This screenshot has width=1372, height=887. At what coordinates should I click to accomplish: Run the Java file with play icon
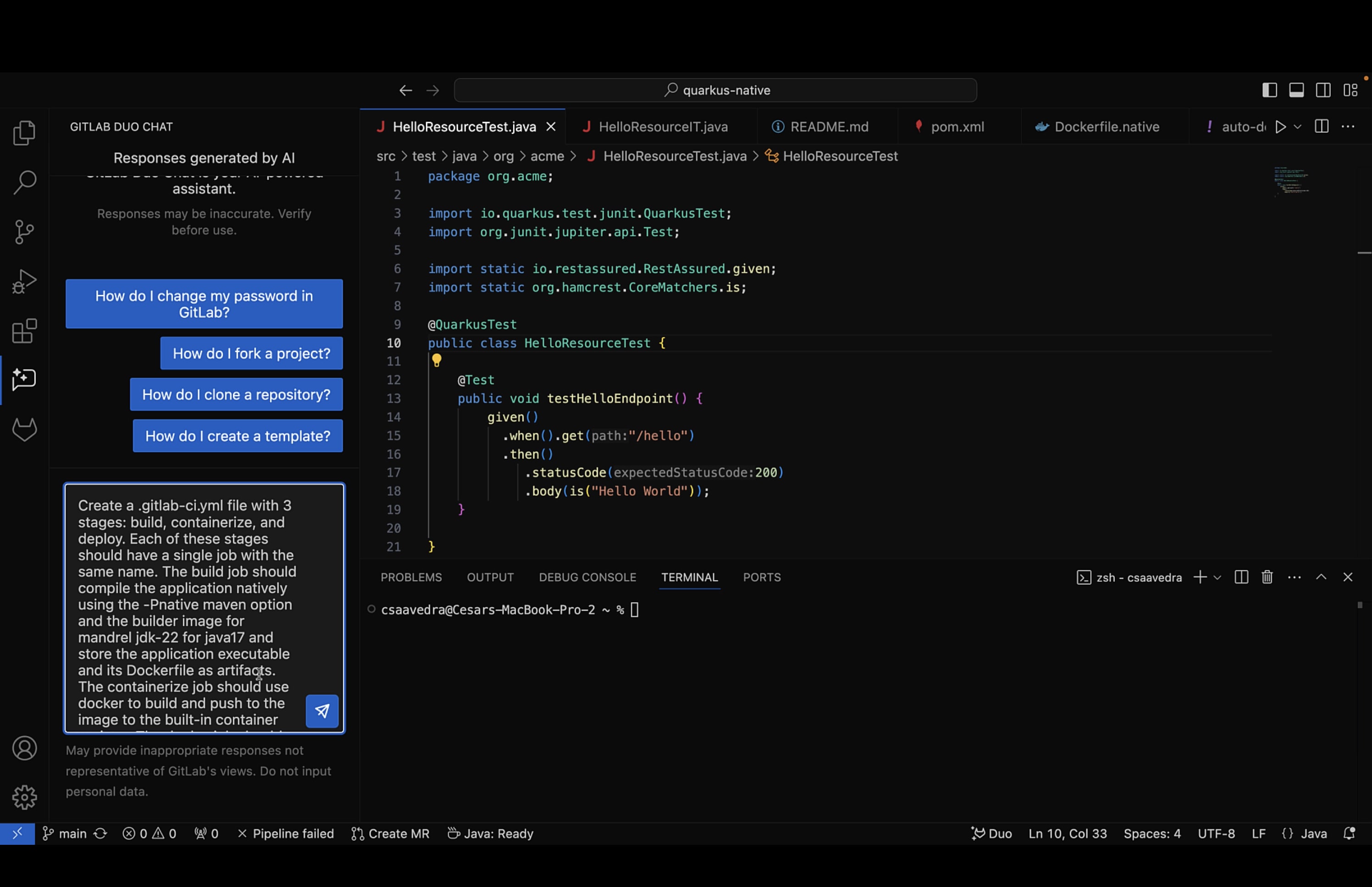coord(1280,127)
